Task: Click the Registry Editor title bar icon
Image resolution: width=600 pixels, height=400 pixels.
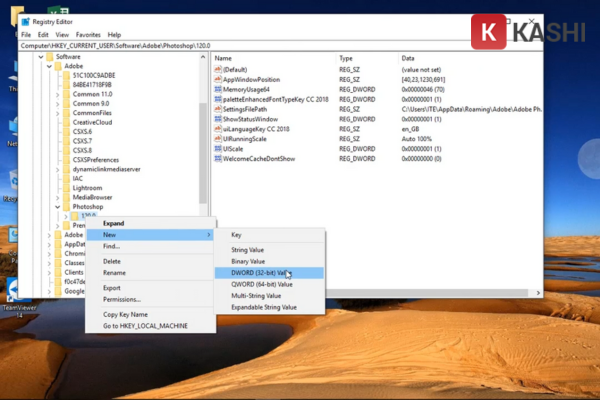Action: tap(26, 22)
